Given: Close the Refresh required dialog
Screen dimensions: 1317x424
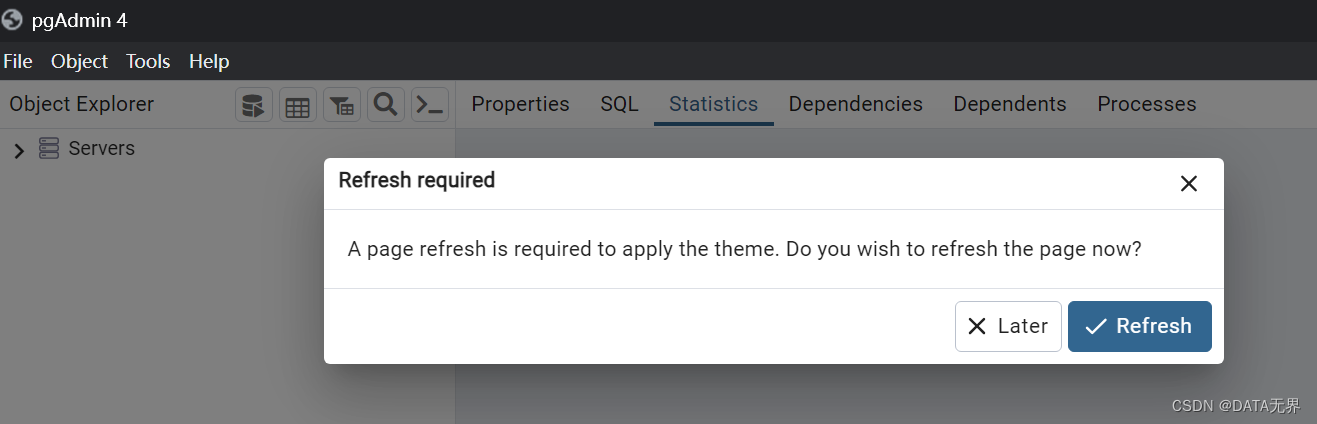Looking at the screenshot, I should tap(1188, 183).
